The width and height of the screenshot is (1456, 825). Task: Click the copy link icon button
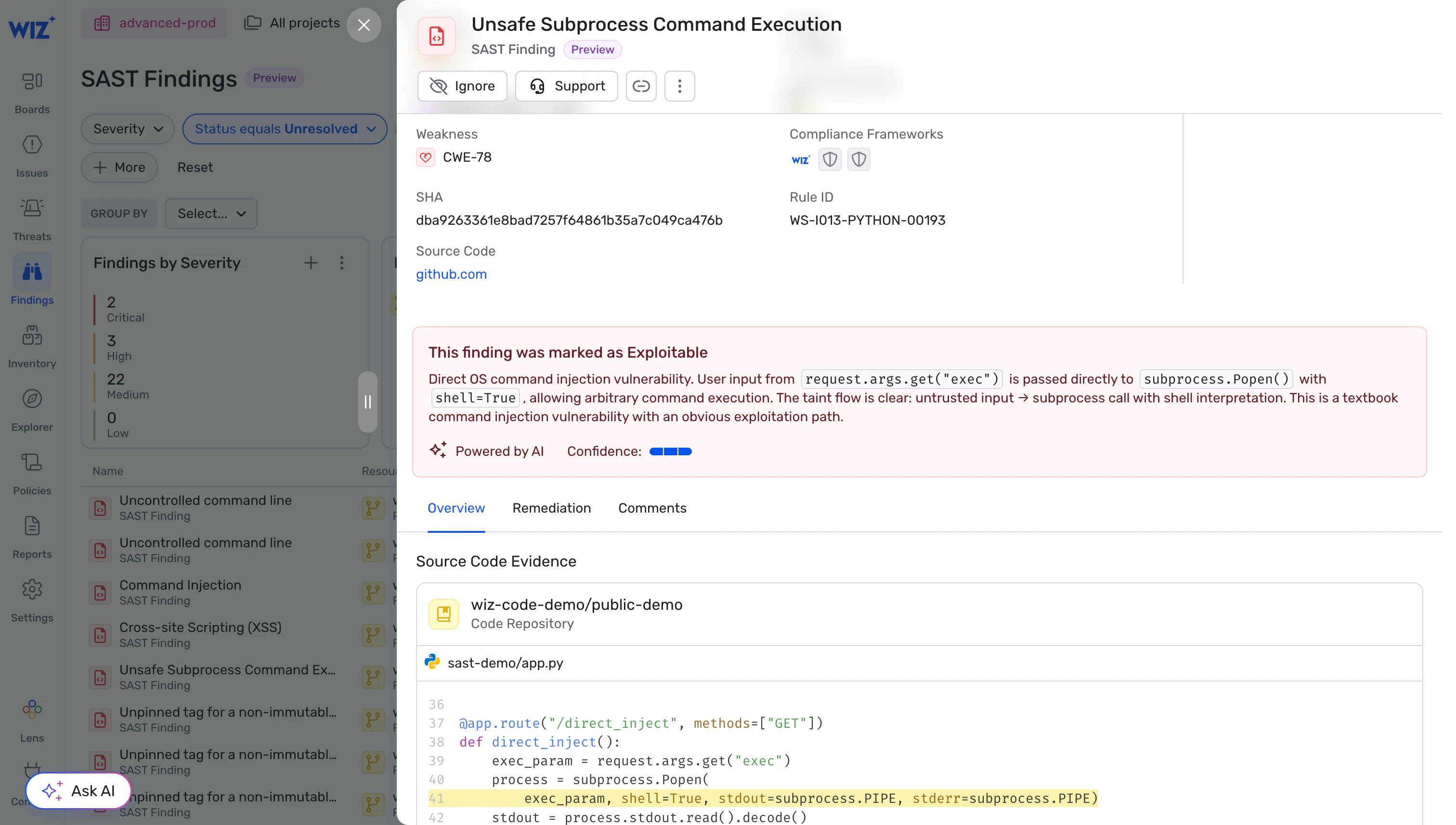point(640,86)
